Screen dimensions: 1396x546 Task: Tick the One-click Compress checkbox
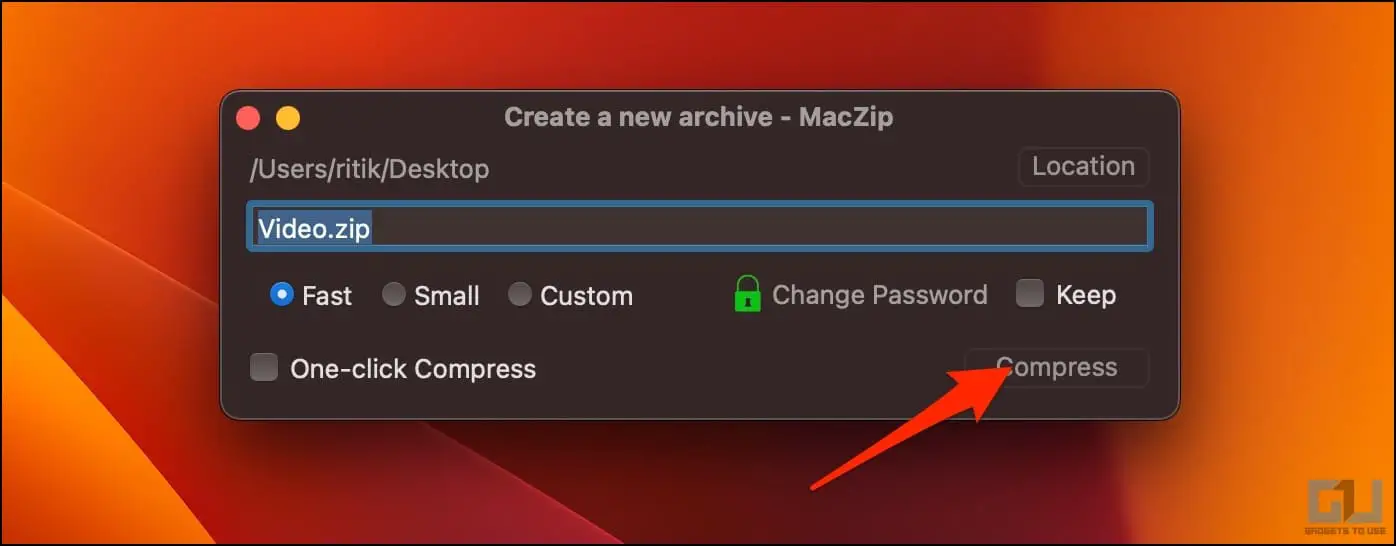click(264, 368)
